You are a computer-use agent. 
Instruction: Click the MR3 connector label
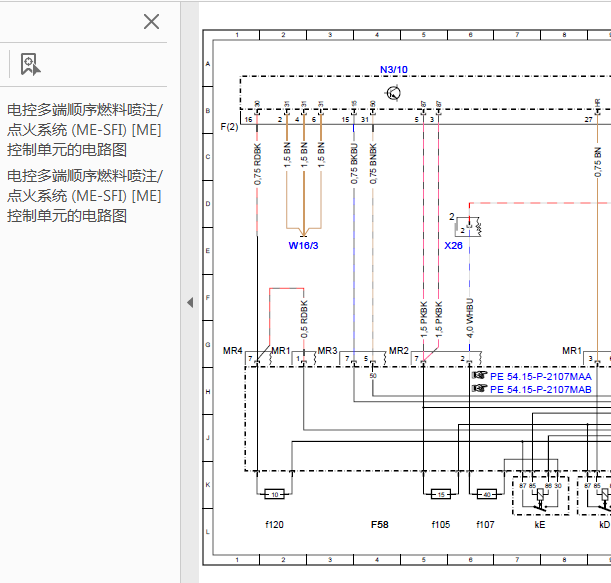tap(327, 351)
